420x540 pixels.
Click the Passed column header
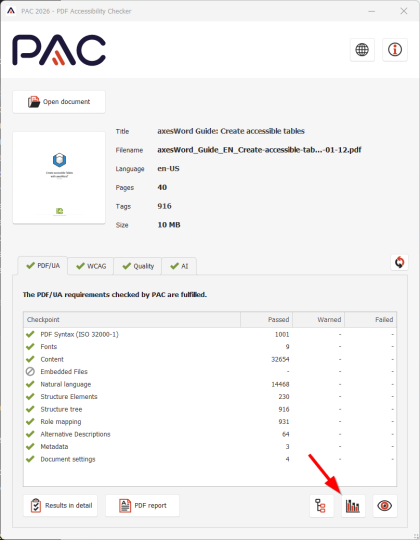(266, 320)
